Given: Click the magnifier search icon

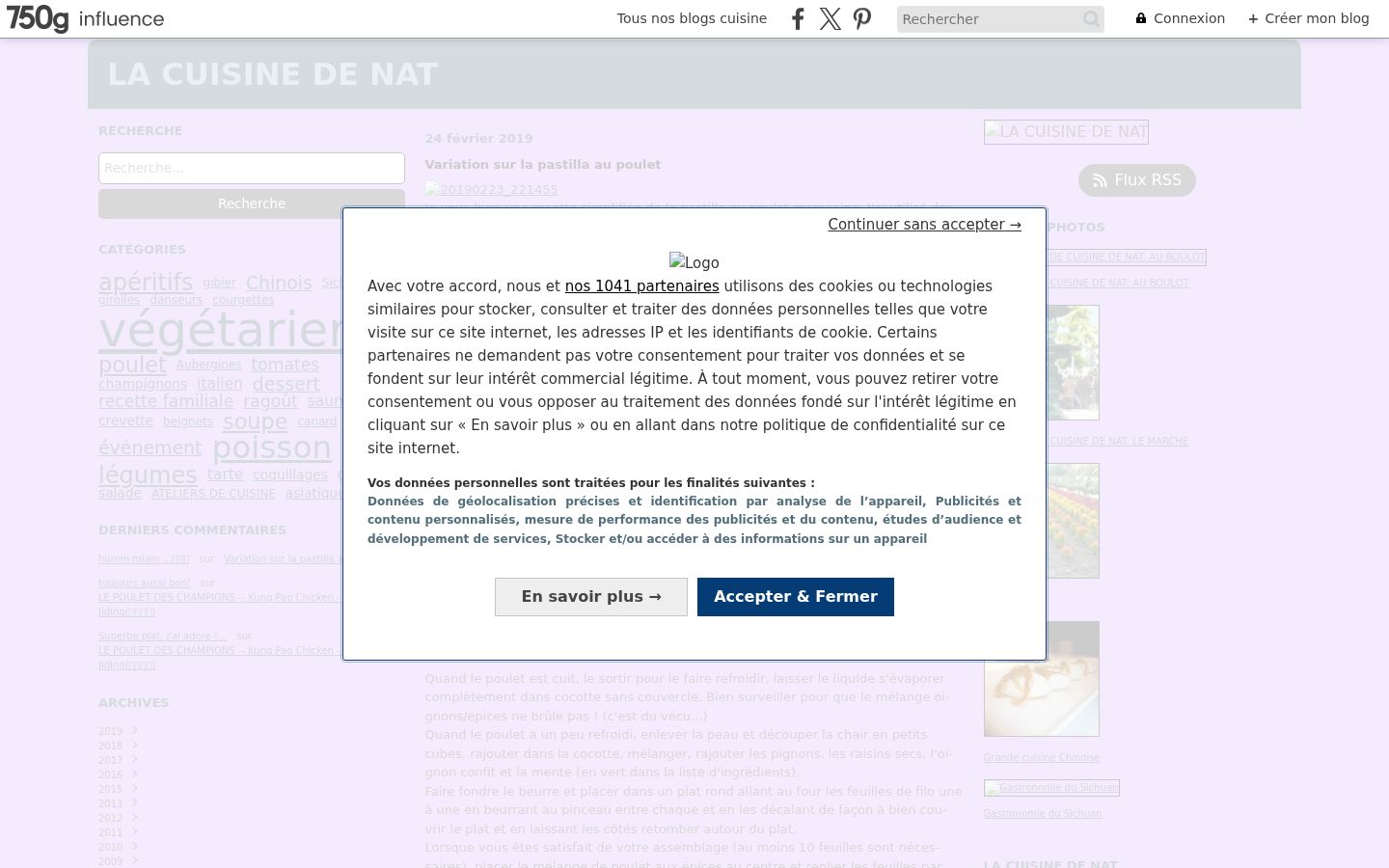Looking at the screenshot, I should click(x=1091, y=19).
